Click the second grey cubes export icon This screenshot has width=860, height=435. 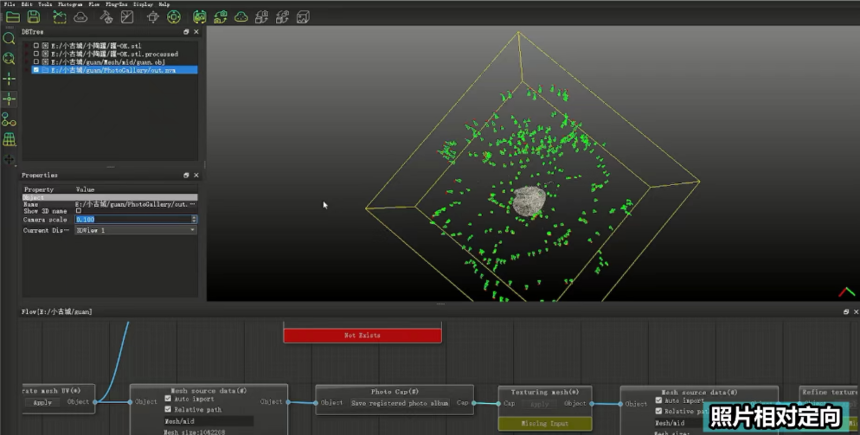coord(282,17)
